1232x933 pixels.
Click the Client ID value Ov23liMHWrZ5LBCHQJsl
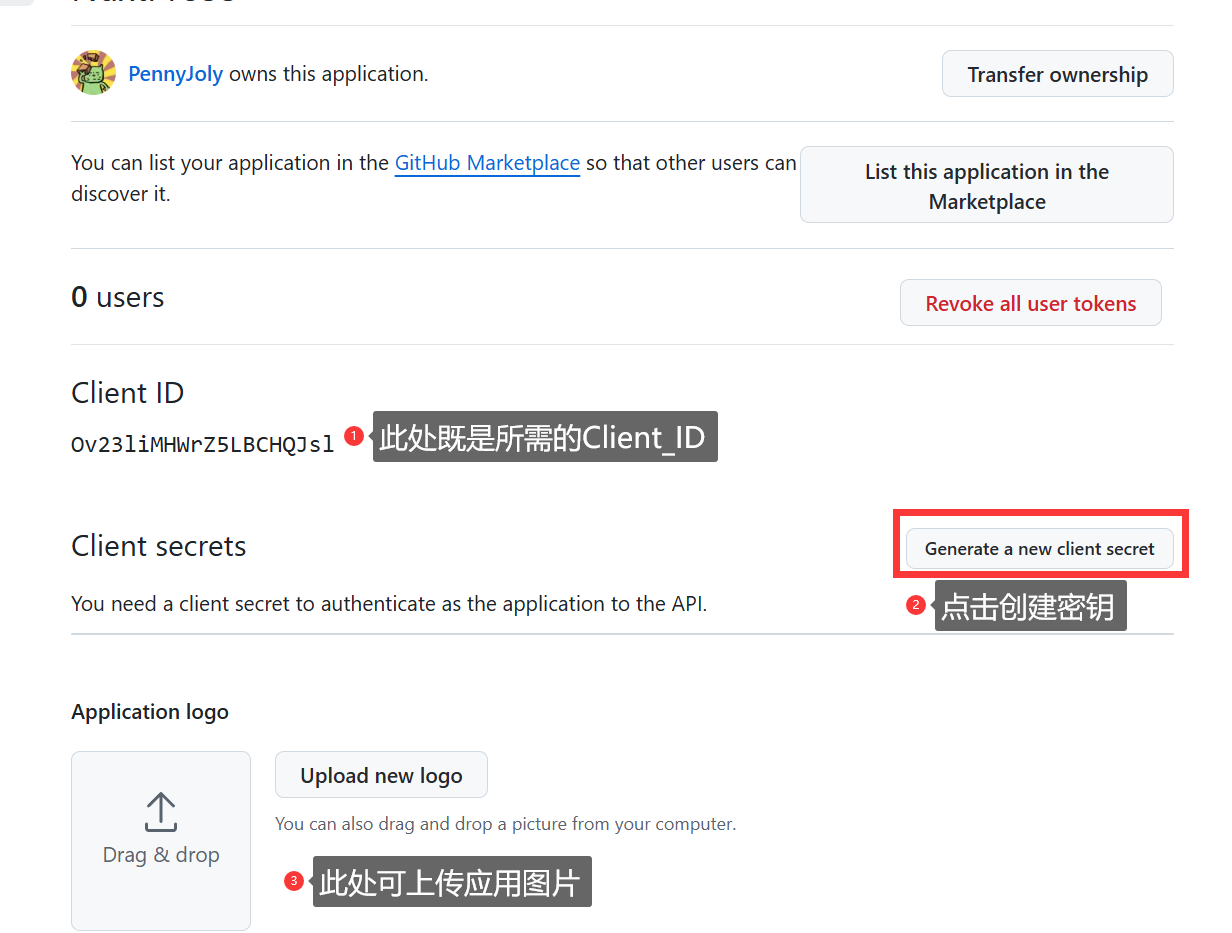pos(203,444)
